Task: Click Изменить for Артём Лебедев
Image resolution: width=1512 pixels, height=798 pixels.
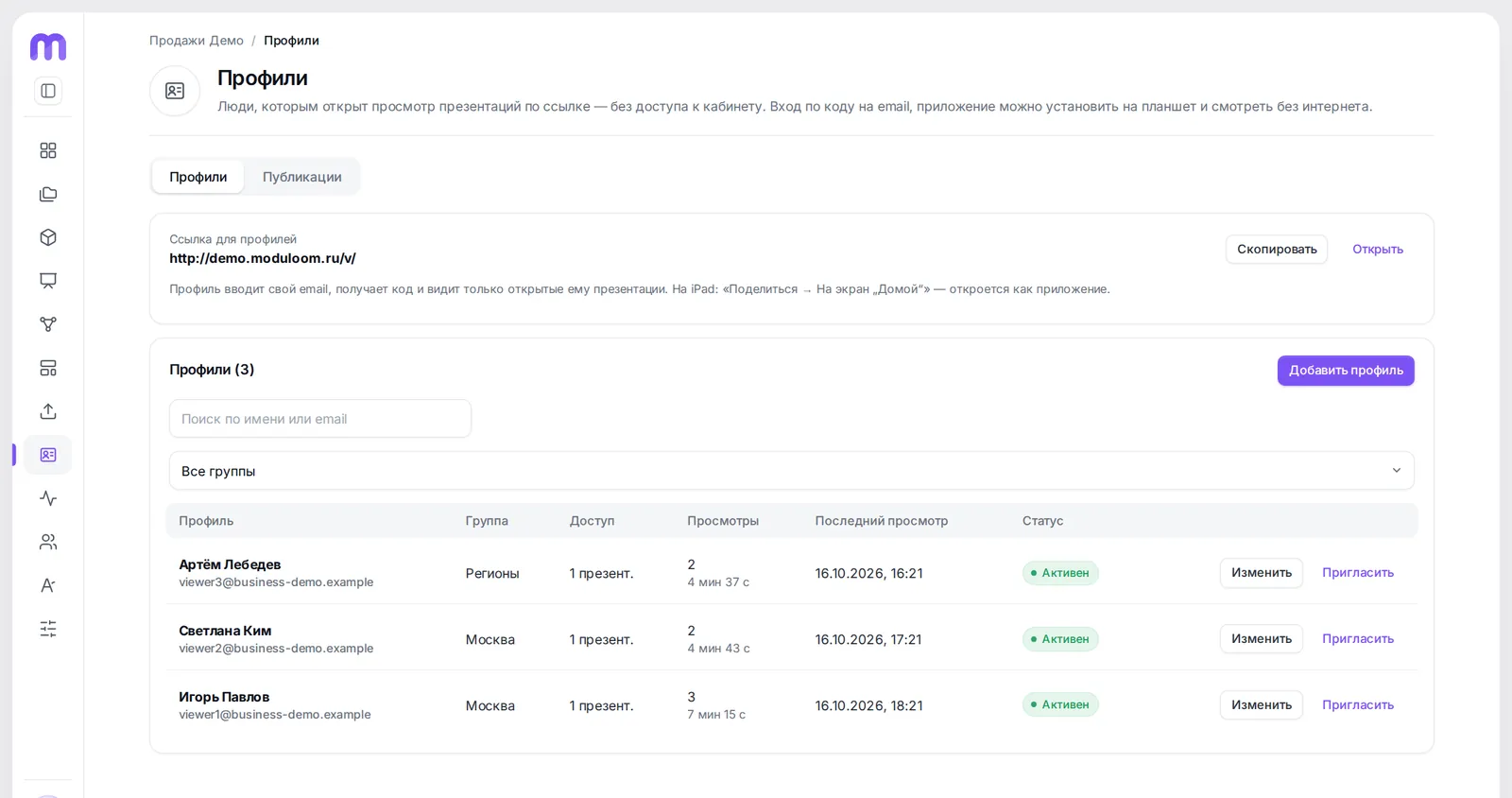Action: (x=1262, y=573)
